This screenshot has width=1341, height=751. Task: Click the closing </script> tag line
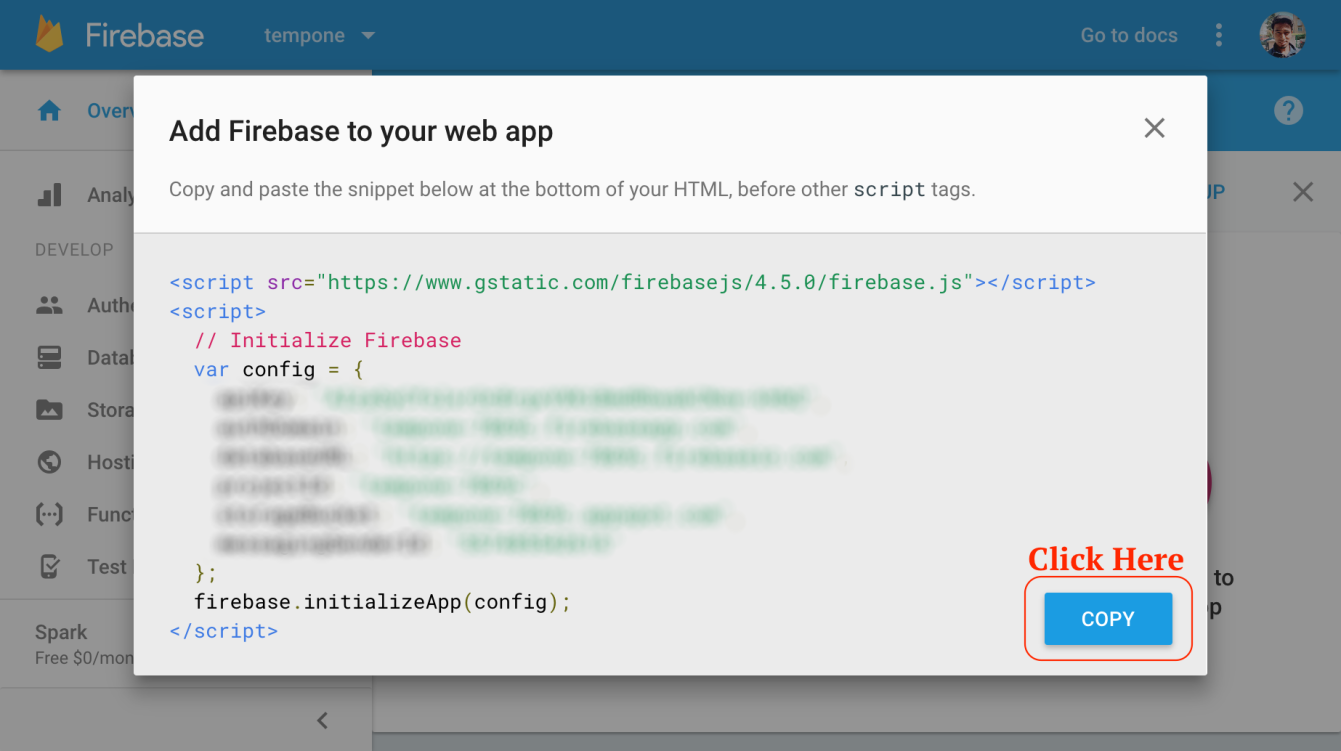pos(224,631)
